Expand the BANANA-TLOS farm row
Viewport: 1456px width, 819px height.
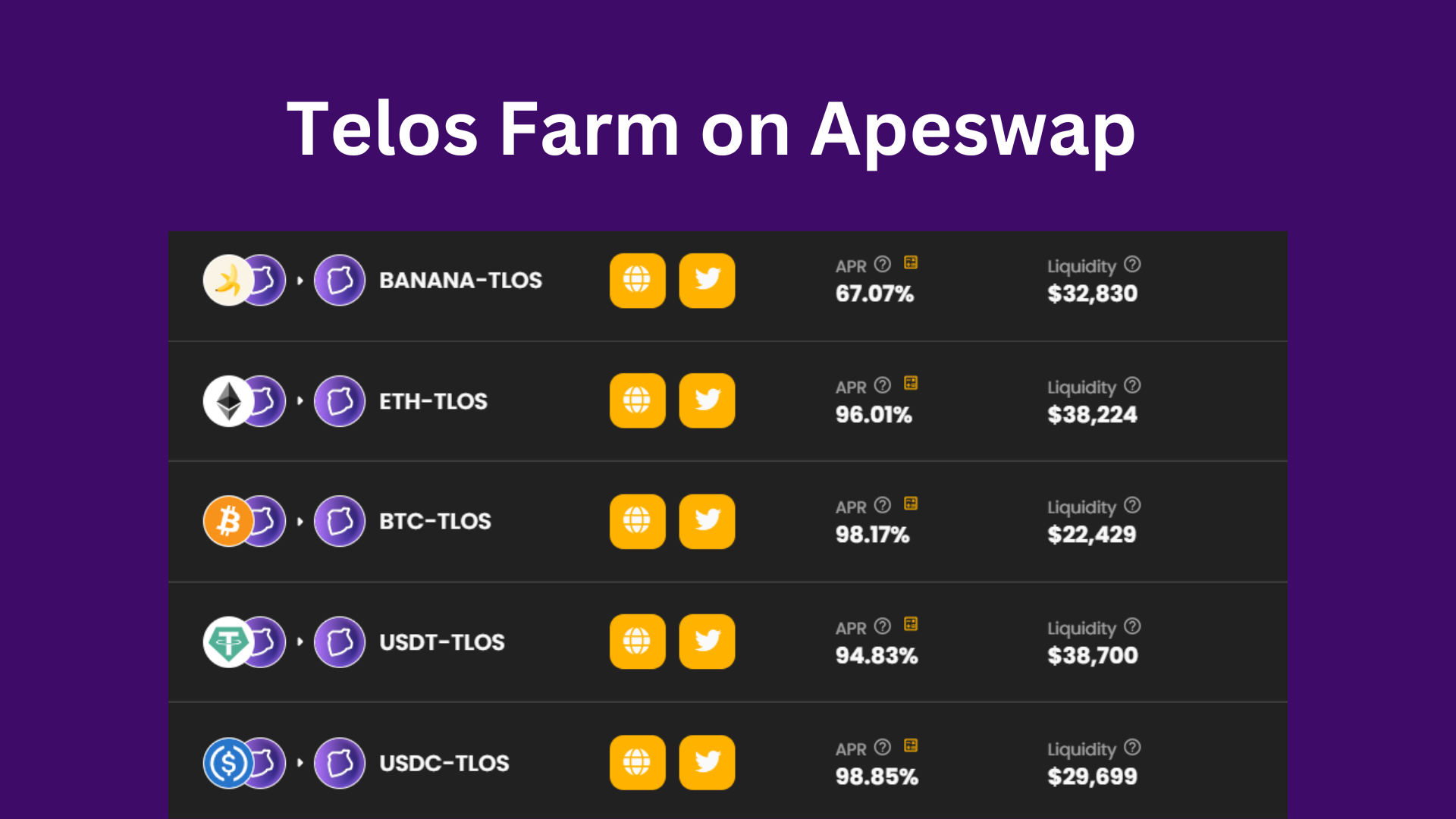[x=727, y=286]
